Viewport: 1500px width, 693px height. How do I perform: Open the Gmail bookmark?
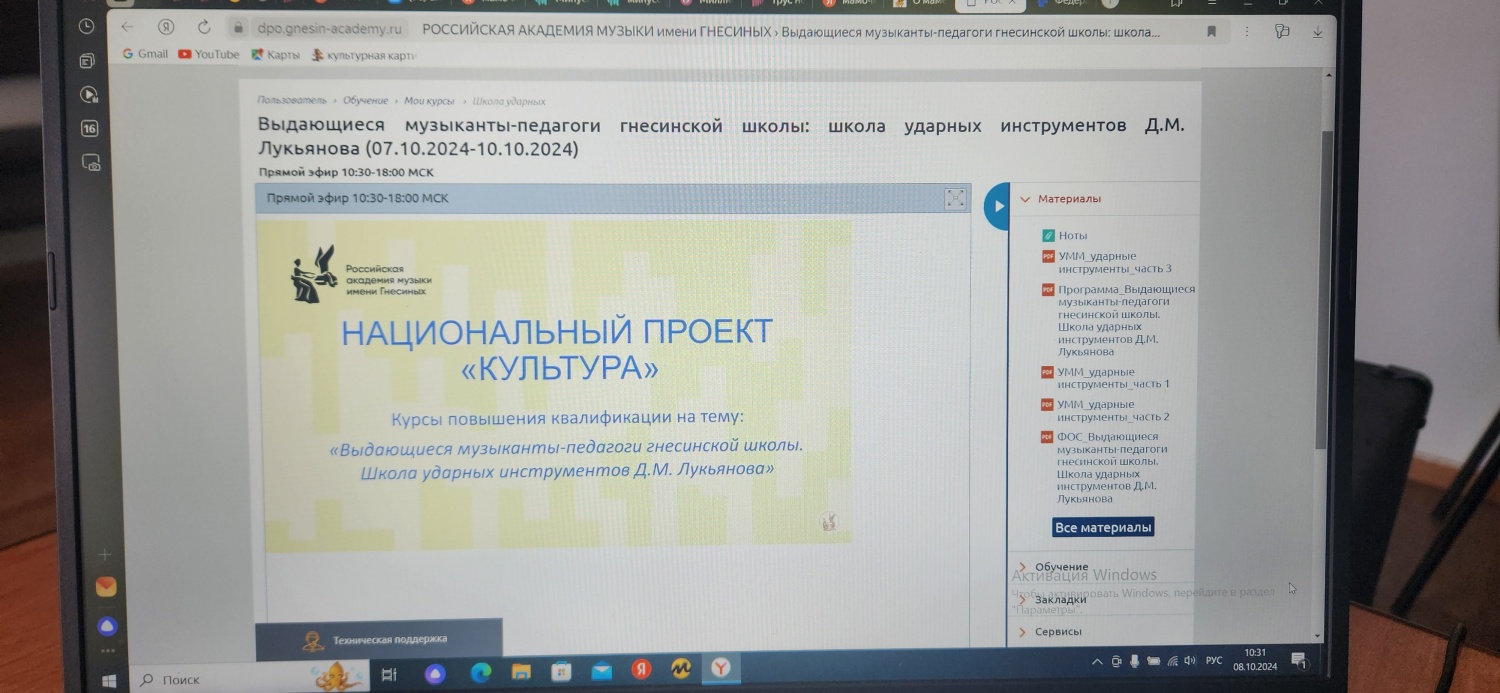pyautogui.click(x=145, y=54)
